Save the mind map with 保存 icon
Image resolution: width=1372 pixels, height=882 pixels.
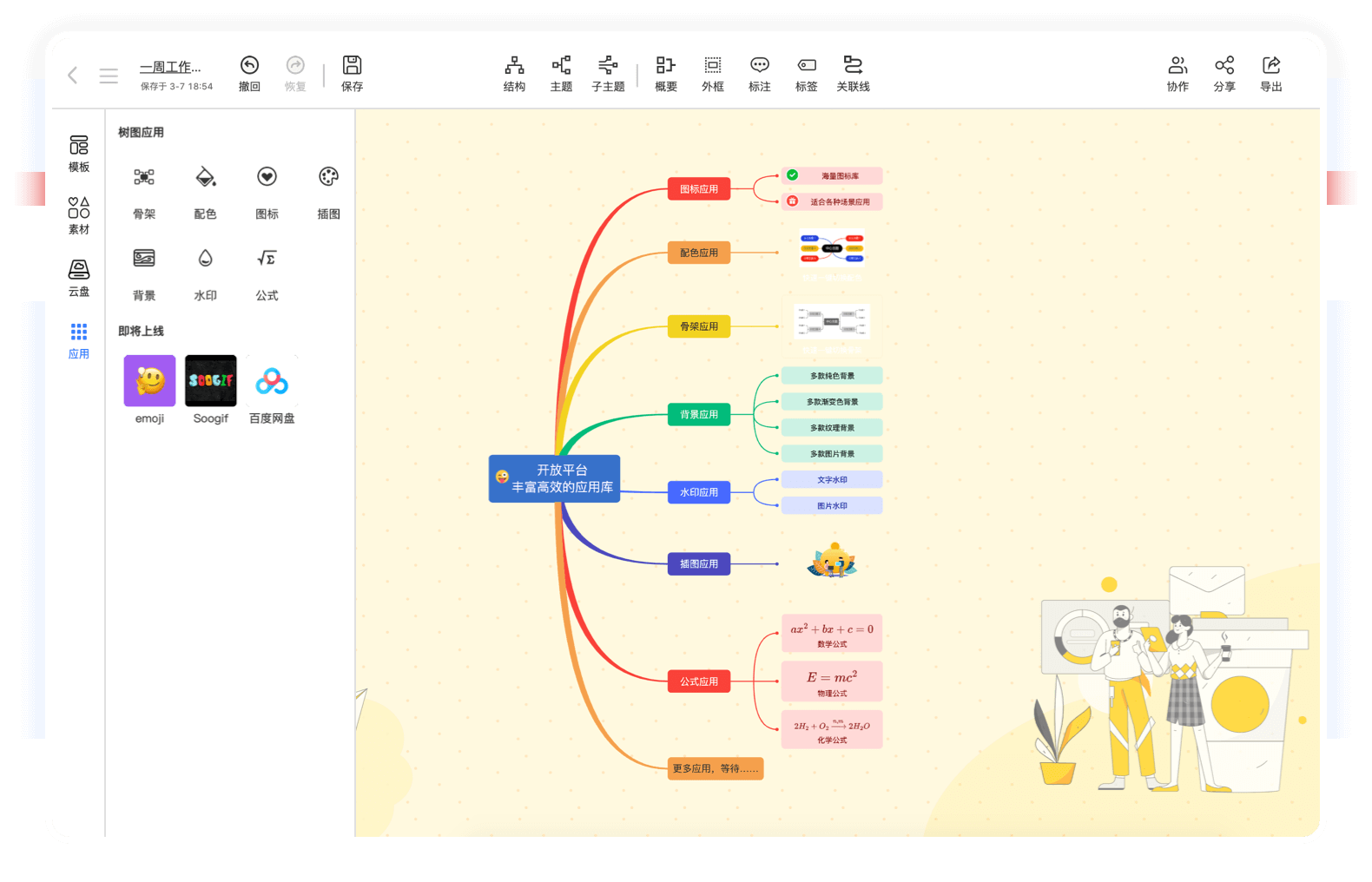click(352, 66)
